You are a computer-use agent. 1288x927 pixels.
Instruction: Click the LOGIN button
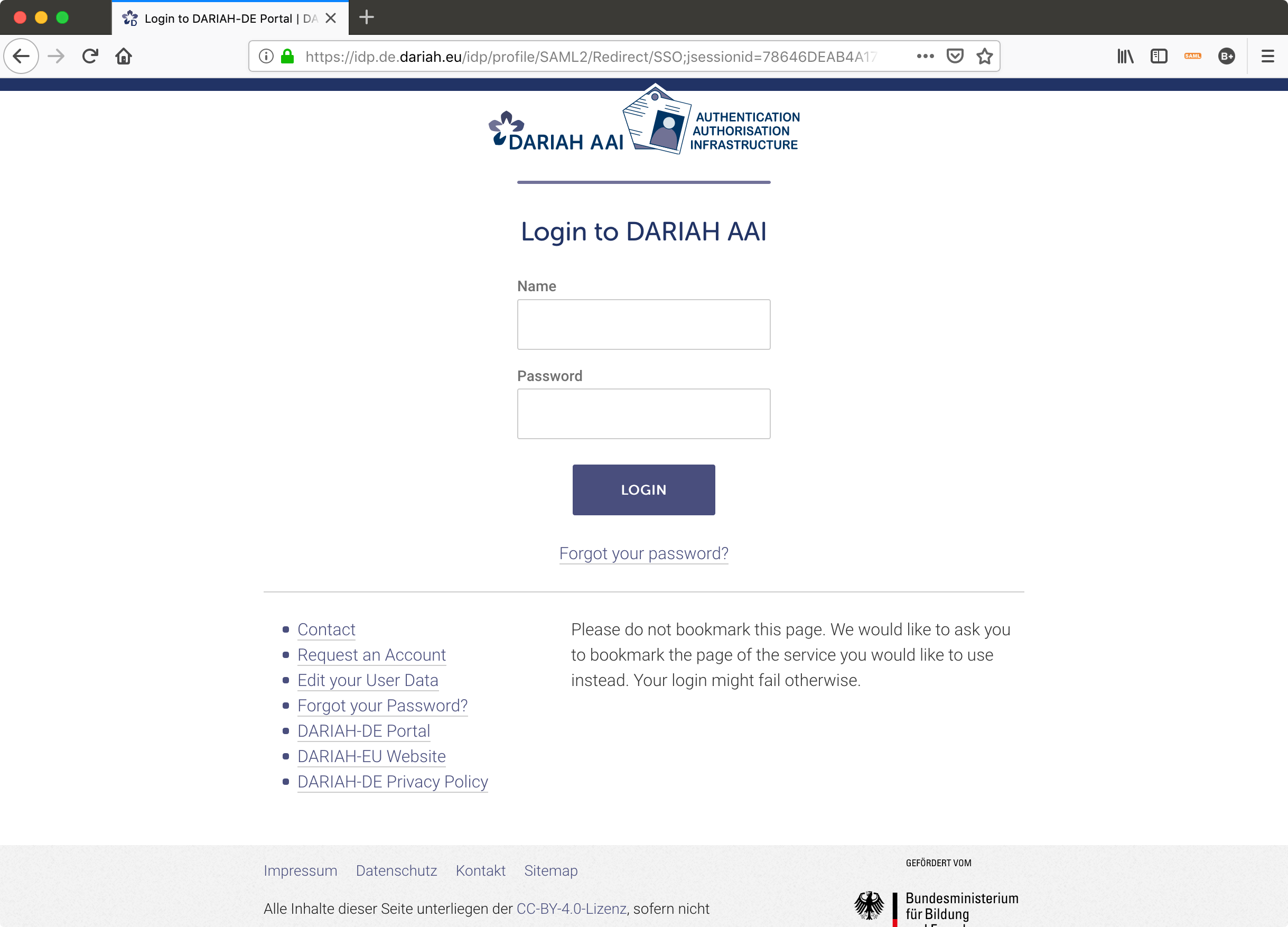pos(643,490)
